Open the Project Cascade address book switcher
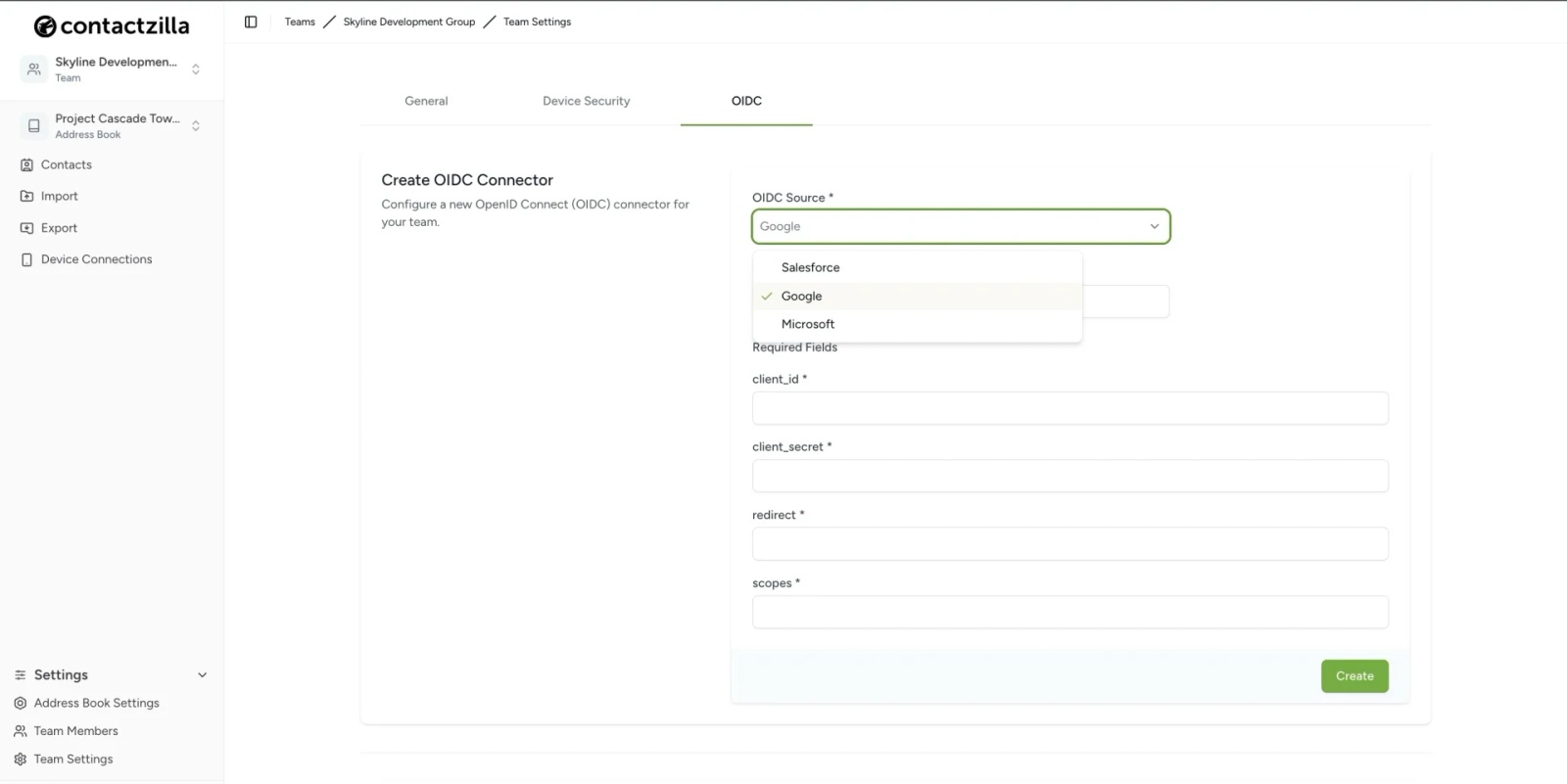The width and height of the screenshot is (1567, 784). tap(112, 125)
